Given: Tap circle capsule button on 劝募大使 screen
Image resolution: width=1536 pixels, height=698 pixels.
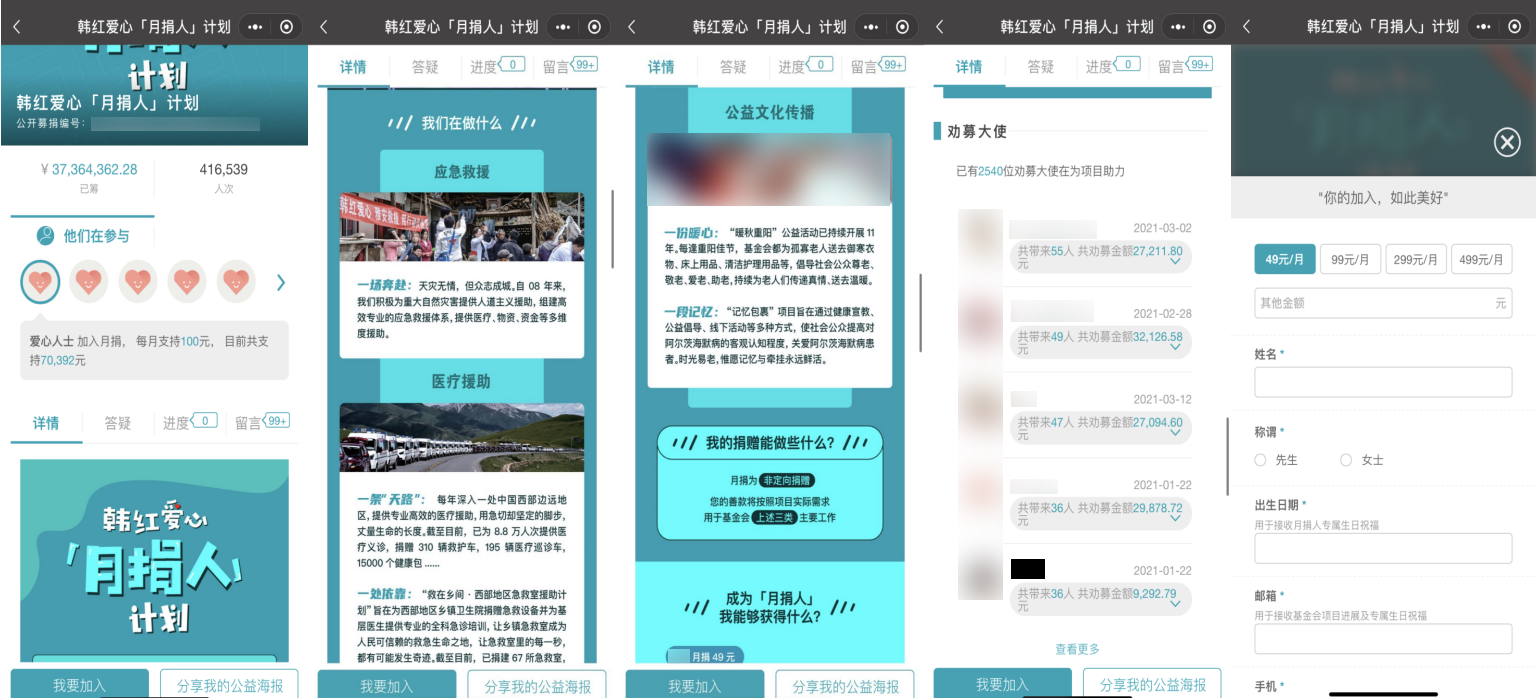Looking at the screenshot, I should (1210, 27).
